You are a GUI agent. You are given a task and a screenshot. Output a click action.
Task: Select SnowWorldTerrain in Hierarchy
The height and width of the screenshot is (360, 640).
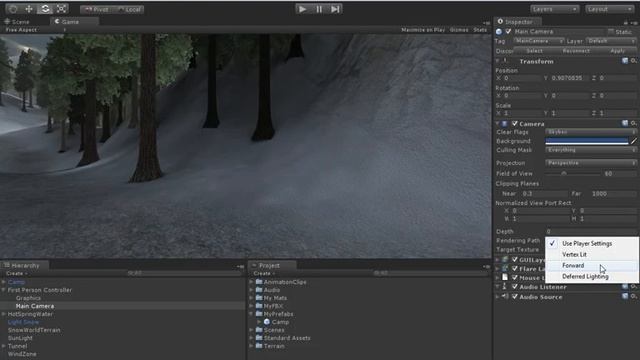[x=34, y=330]
